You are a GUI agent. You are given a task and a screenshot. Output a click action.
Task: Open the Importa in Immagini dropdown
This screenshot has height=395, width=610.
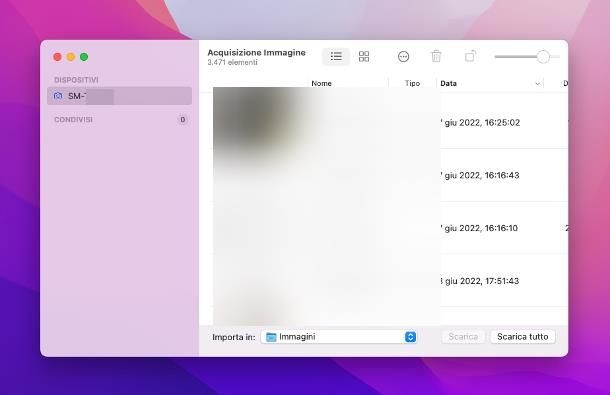pos(340,337)
